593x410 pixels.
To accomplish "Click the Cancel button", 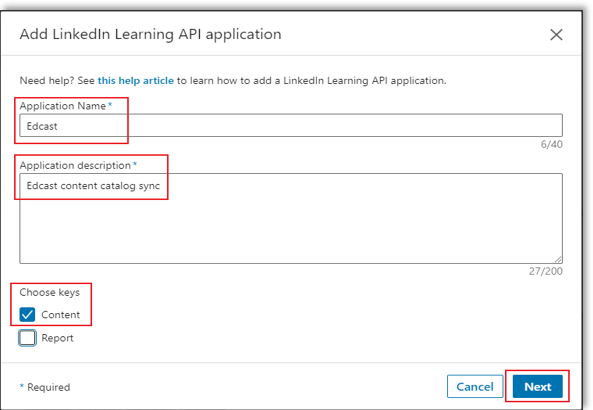I will [x=475, y=387].
